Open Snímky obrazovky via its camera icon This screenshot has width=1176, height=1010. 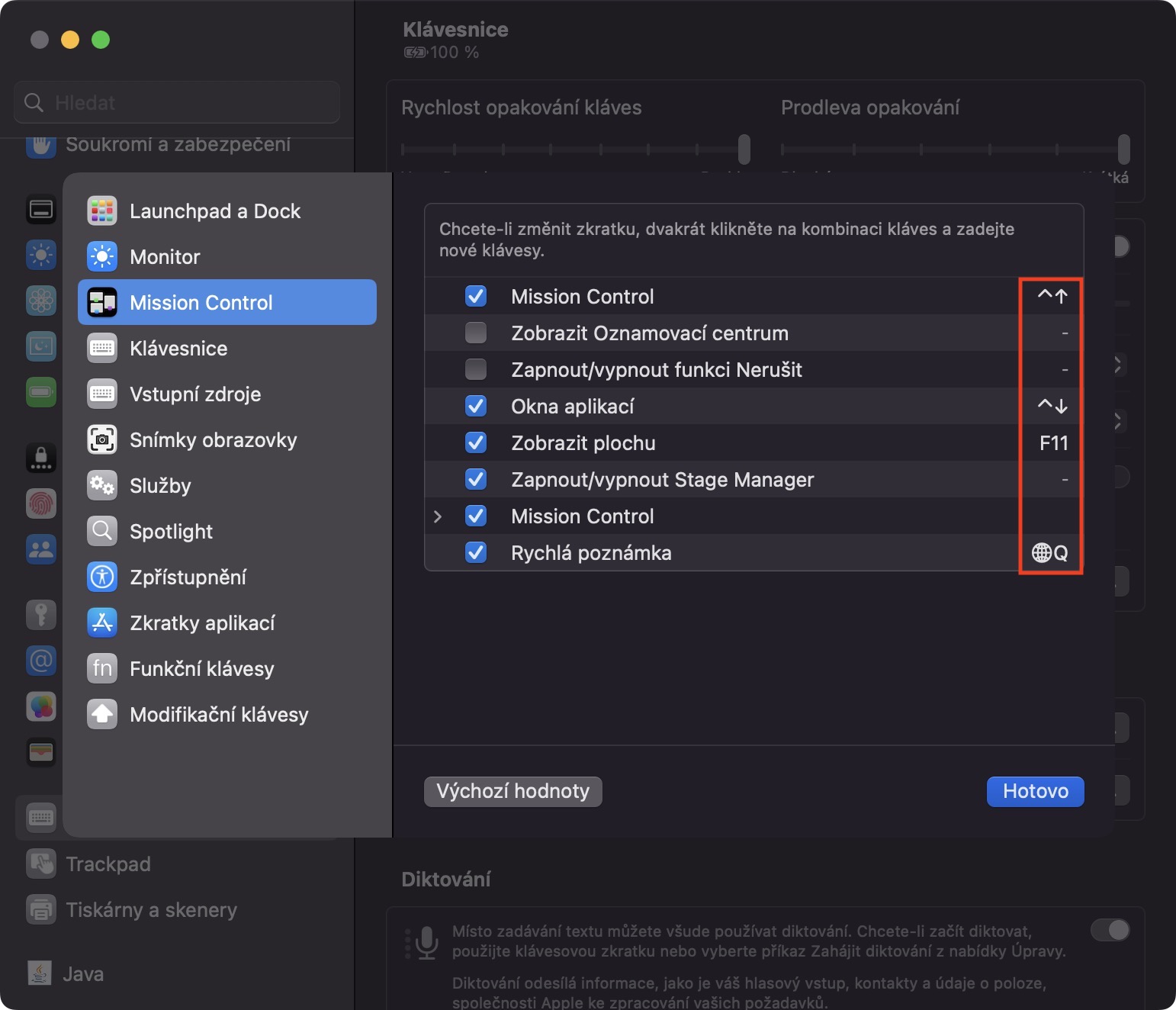pos(102,440)
